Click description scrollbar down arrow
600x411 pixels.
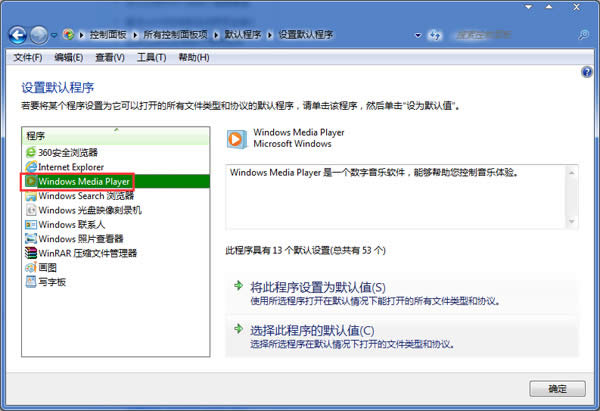tap(571, 221)
